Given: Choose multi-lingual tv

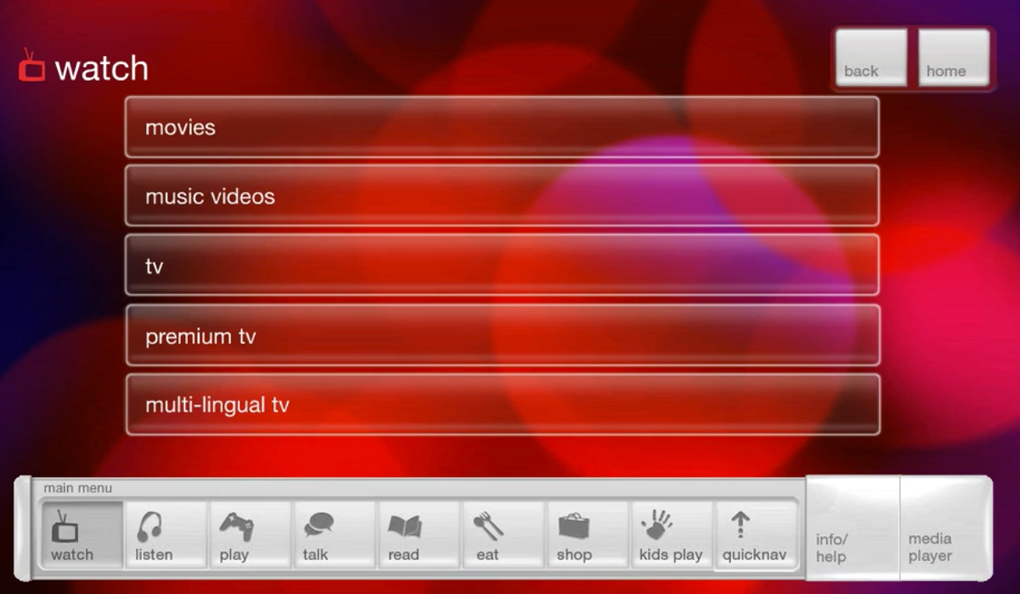Looking at the screenshot, I should click(500, 405).
